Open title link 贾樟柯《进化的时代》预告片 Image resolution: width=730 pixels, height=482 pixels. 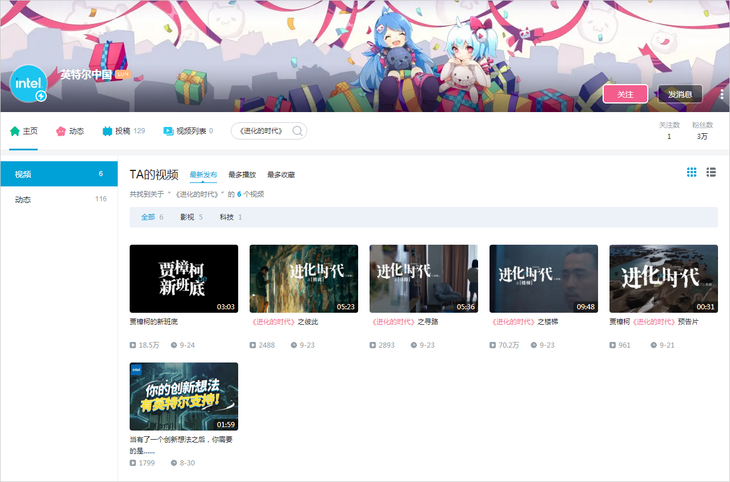[x=654, y=322]
